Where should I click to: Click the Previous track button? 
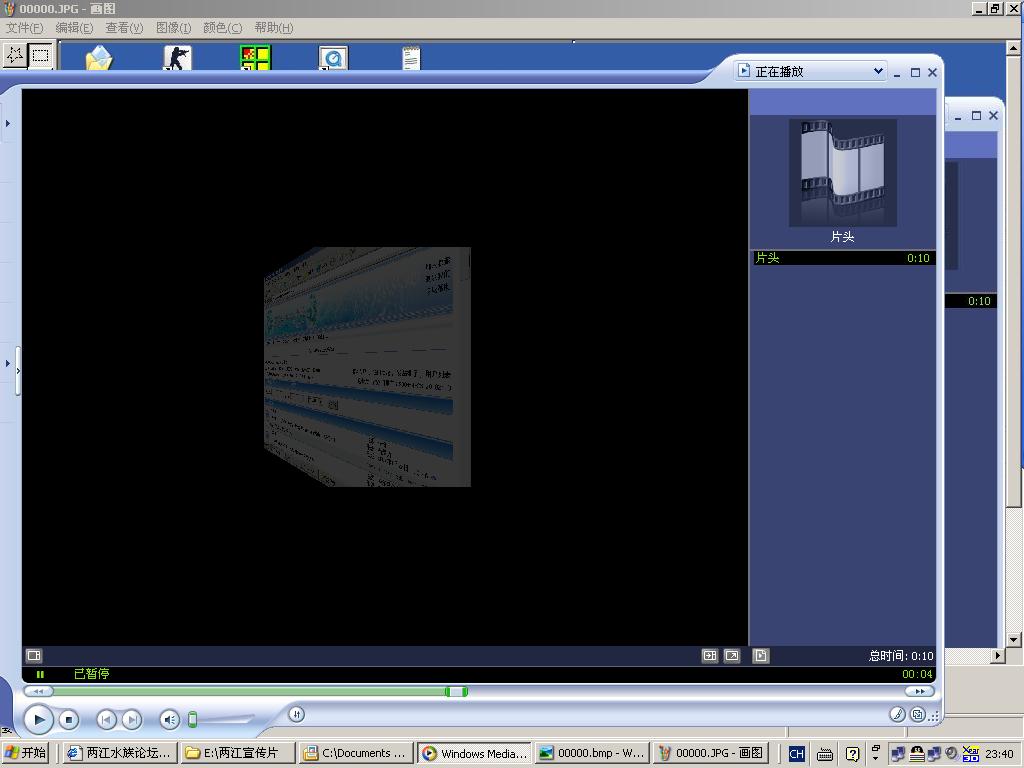pos(106,719)
